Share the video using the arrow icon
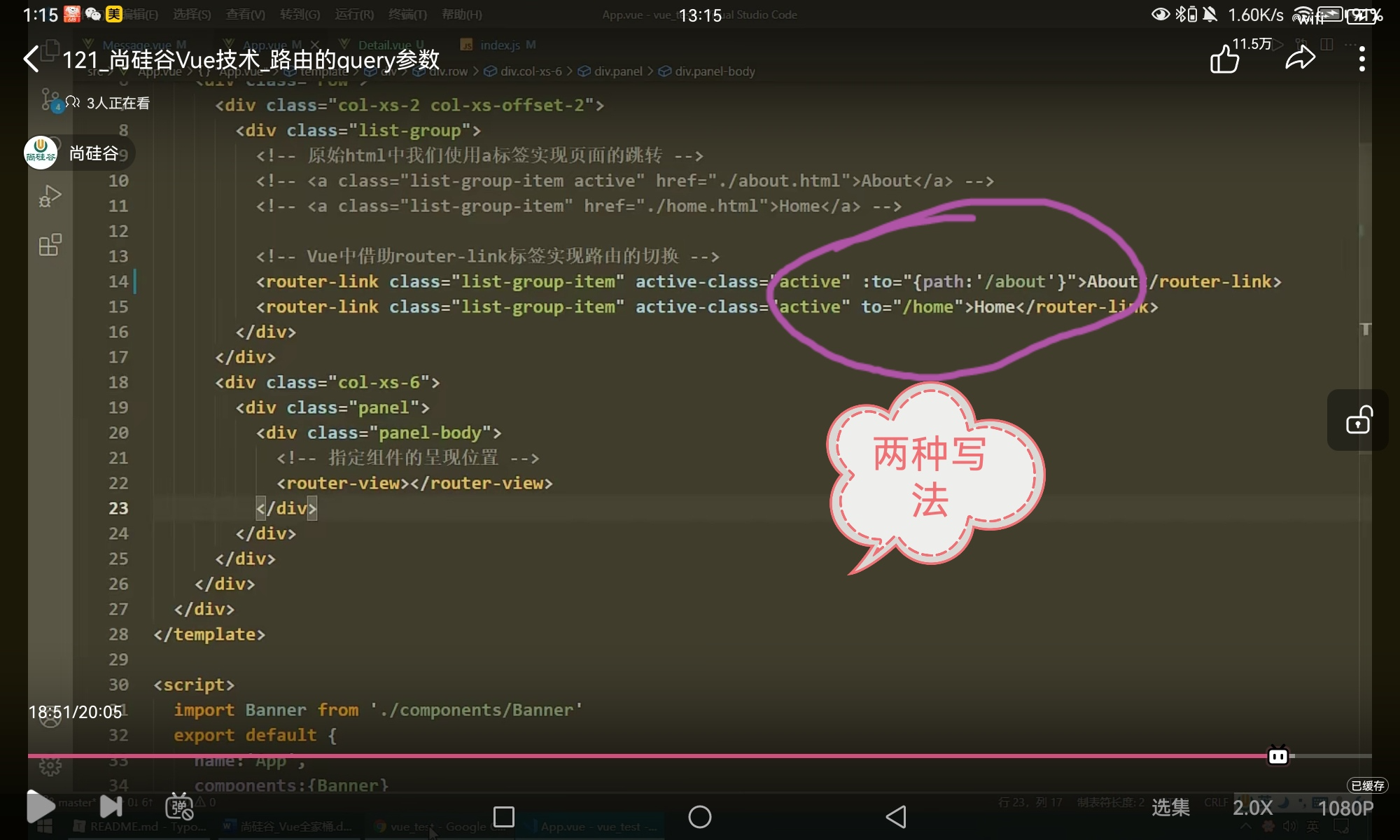The height and width of the screenshot is (840, 1400). tap(1300, 59)
